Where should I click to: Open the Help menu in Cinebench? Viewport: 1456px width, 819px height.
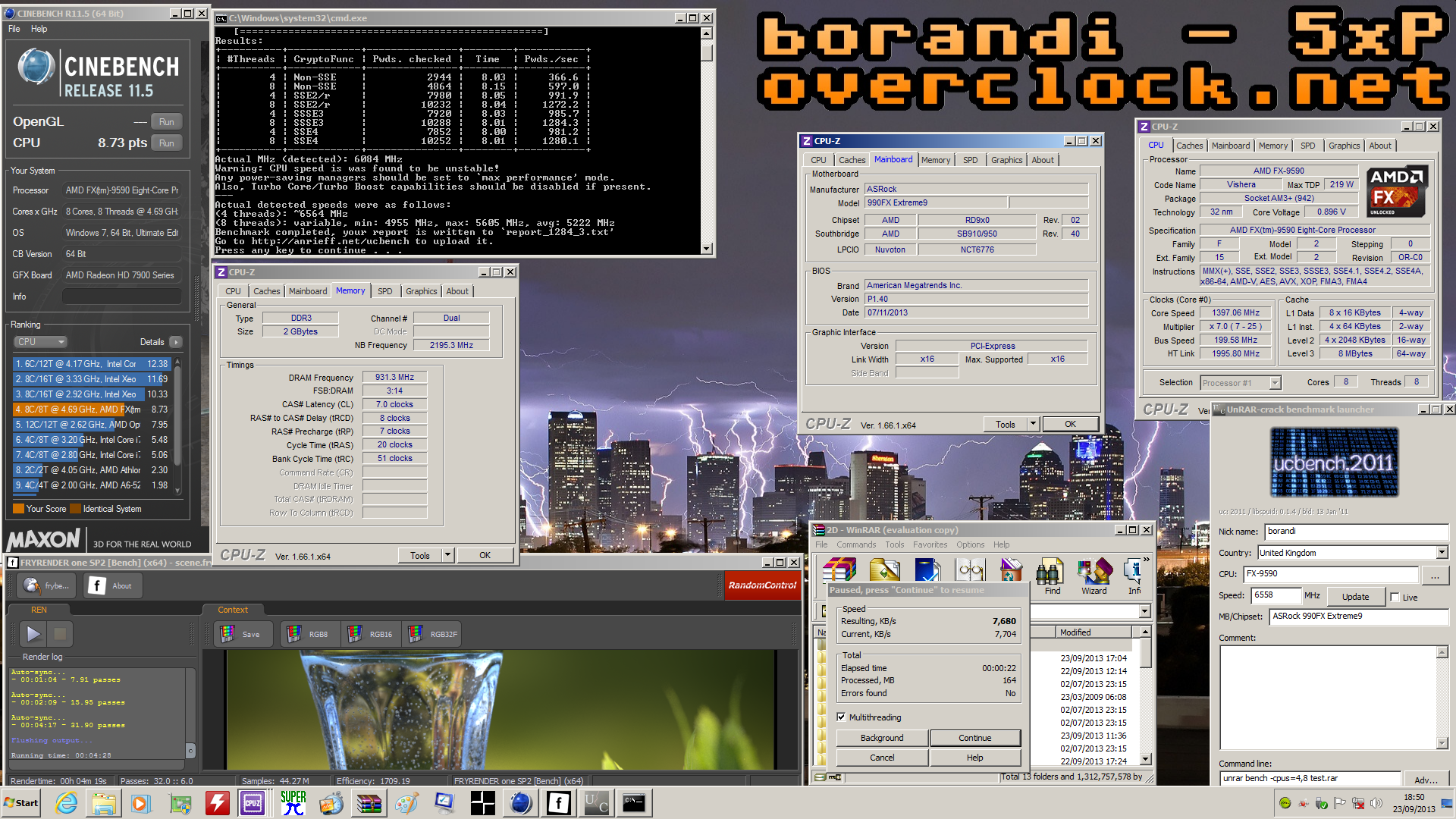point(39,29)
